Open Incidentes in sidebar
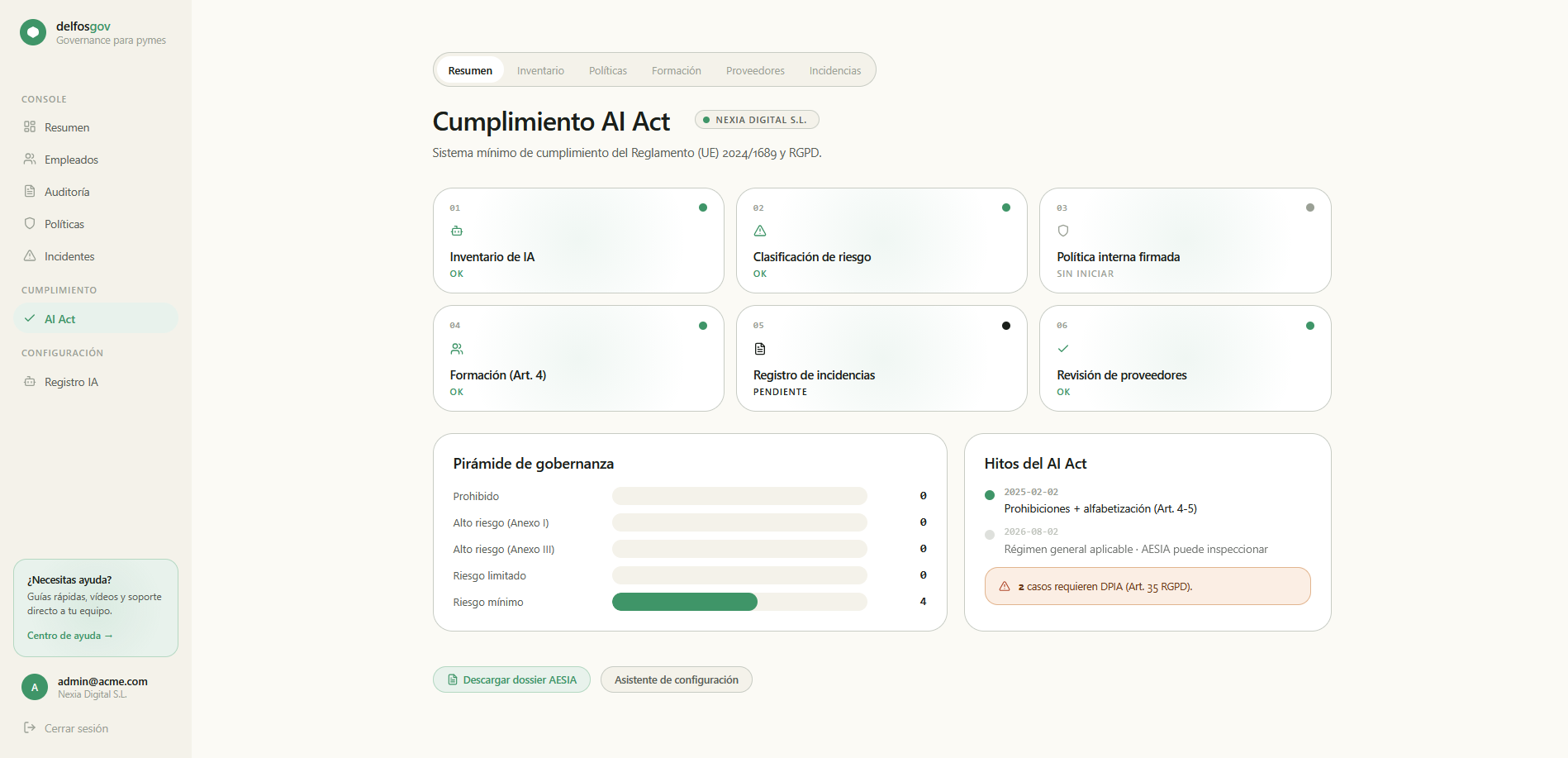The height and width of the screenshot is (758, 1568). (96, 256)
